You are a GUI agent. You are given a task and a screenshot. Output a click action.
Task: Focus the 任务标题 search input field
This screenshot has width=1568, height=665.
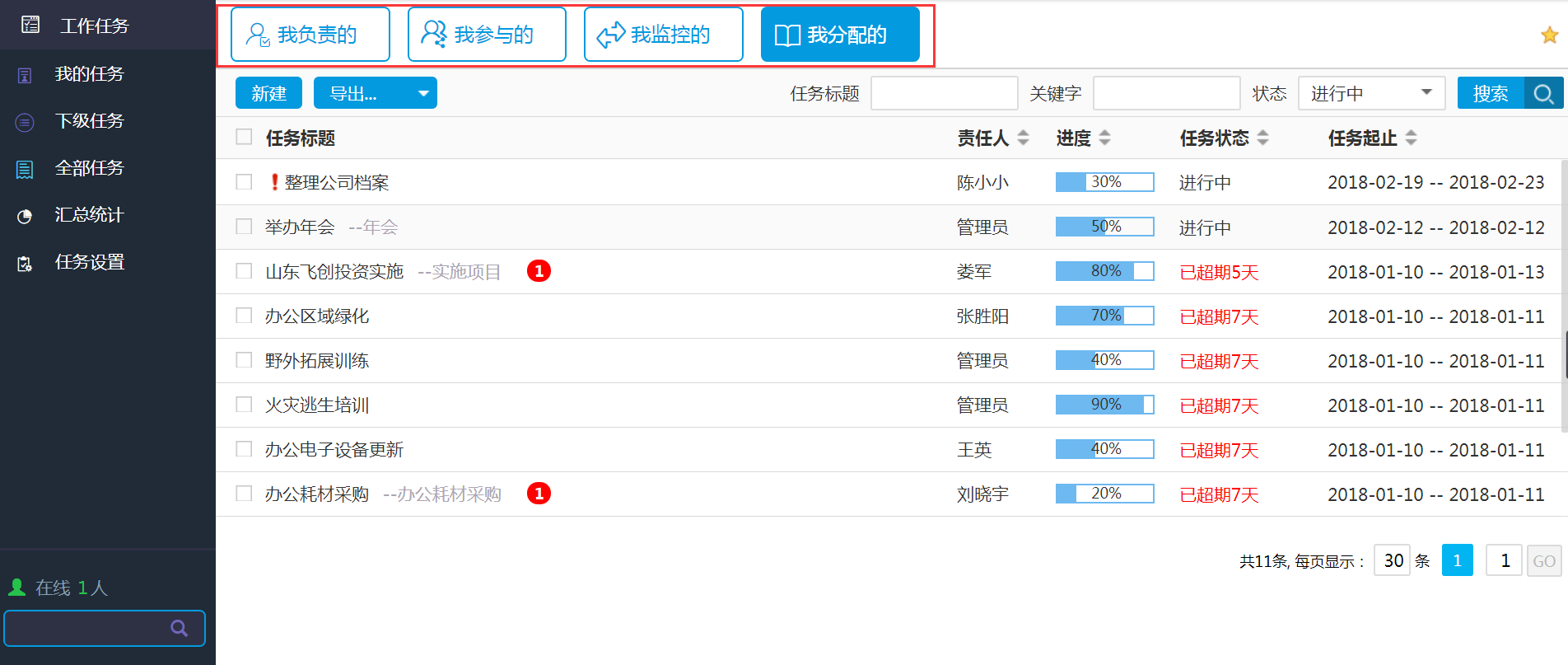tap(944, 94)
